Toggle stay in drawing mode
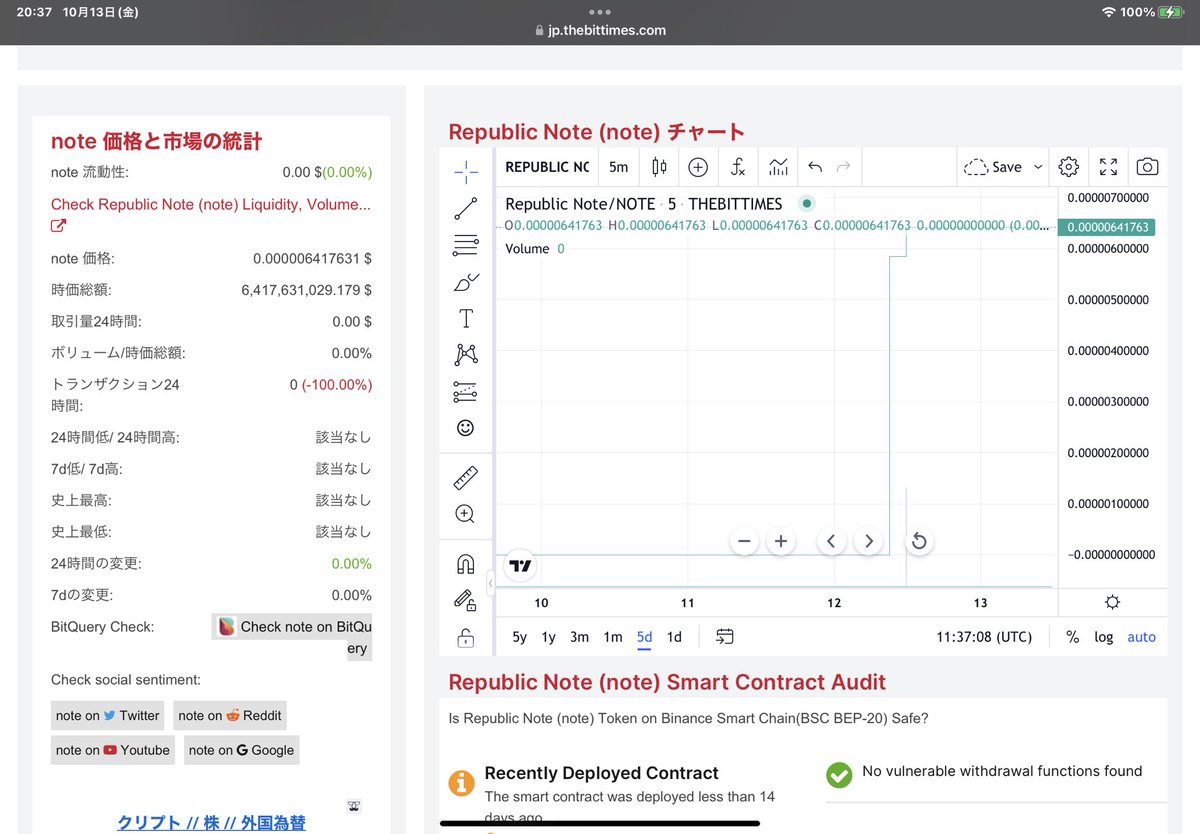This screenshot has width=1200, height=834. [465, 600]
